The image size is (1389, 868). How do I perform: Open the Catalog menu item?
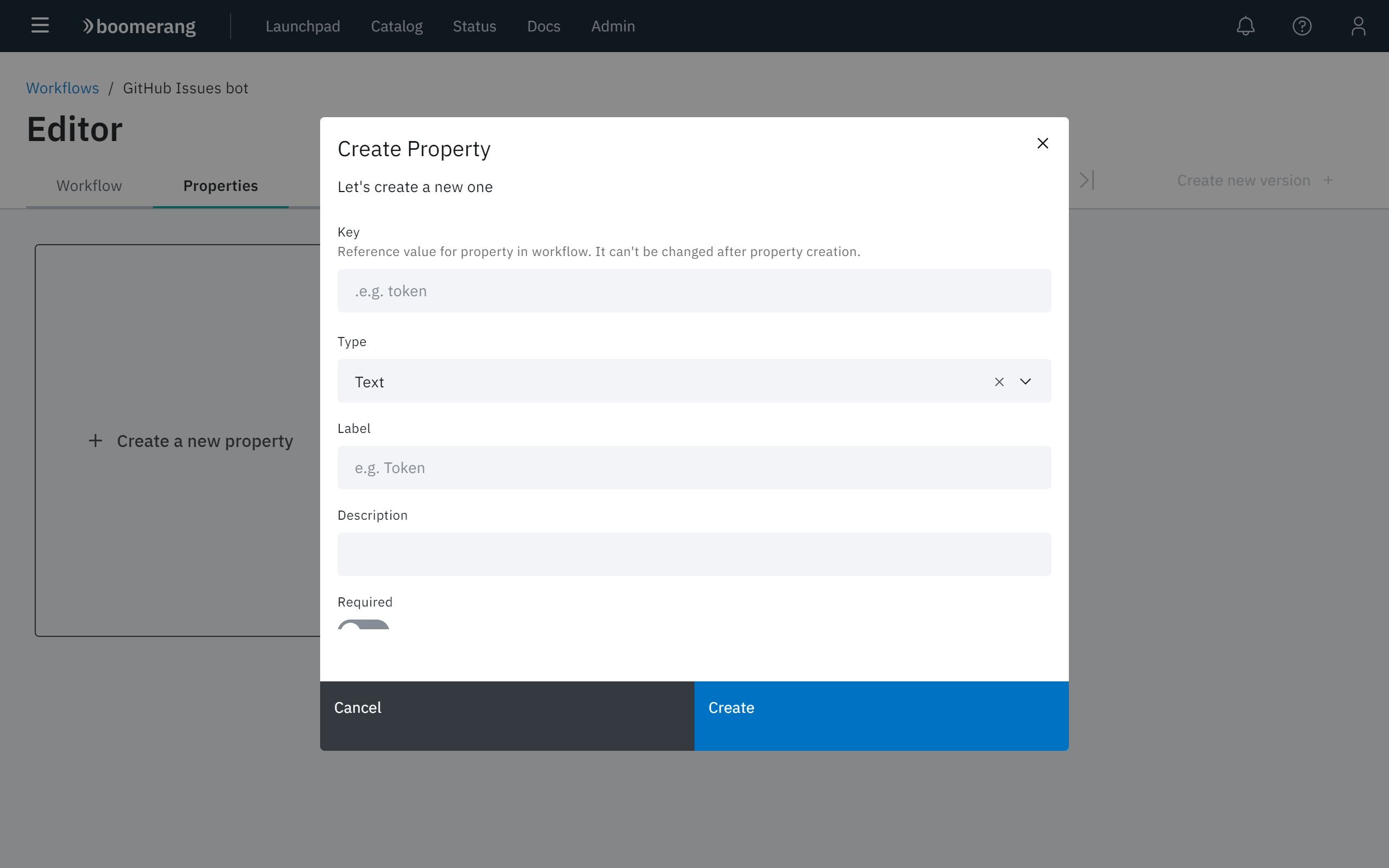coord(397,27)
